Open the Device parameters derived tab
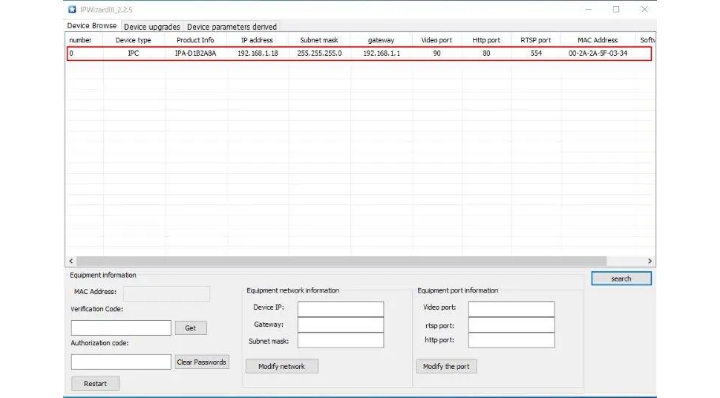This screenshot has width=720, height=398. pos(232,27)
